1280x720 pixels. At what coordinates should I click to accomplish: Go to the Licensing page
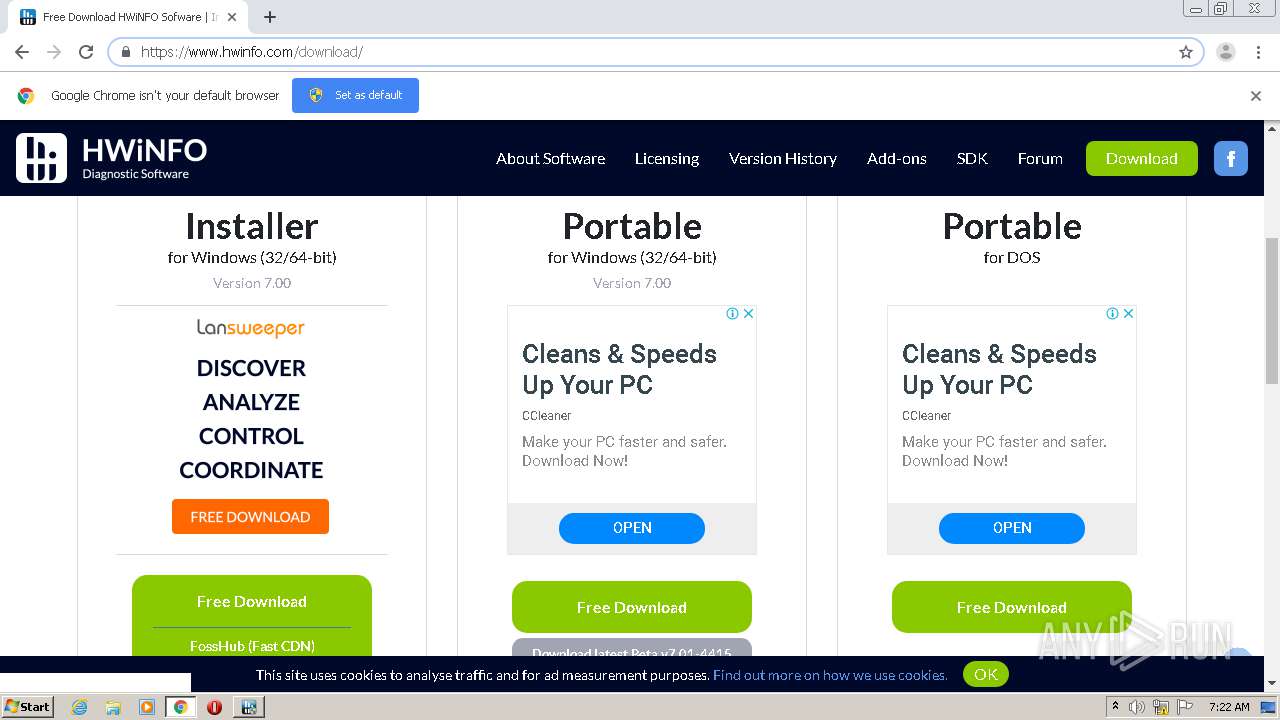pos(667,158)
